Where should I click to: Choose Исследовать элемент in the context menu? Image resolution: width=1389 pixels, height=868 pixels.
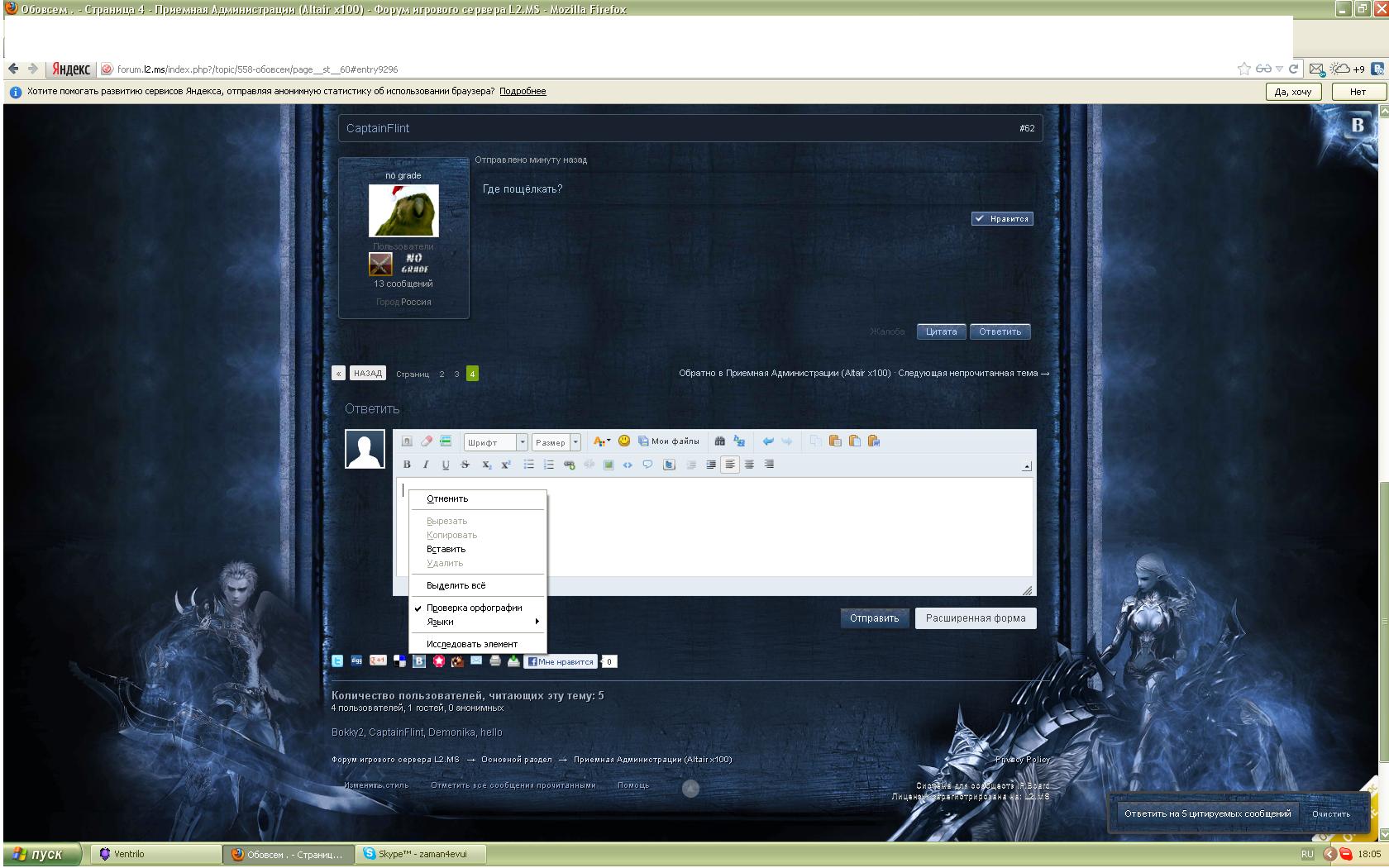pyautogui.click(x=478, y=644)
